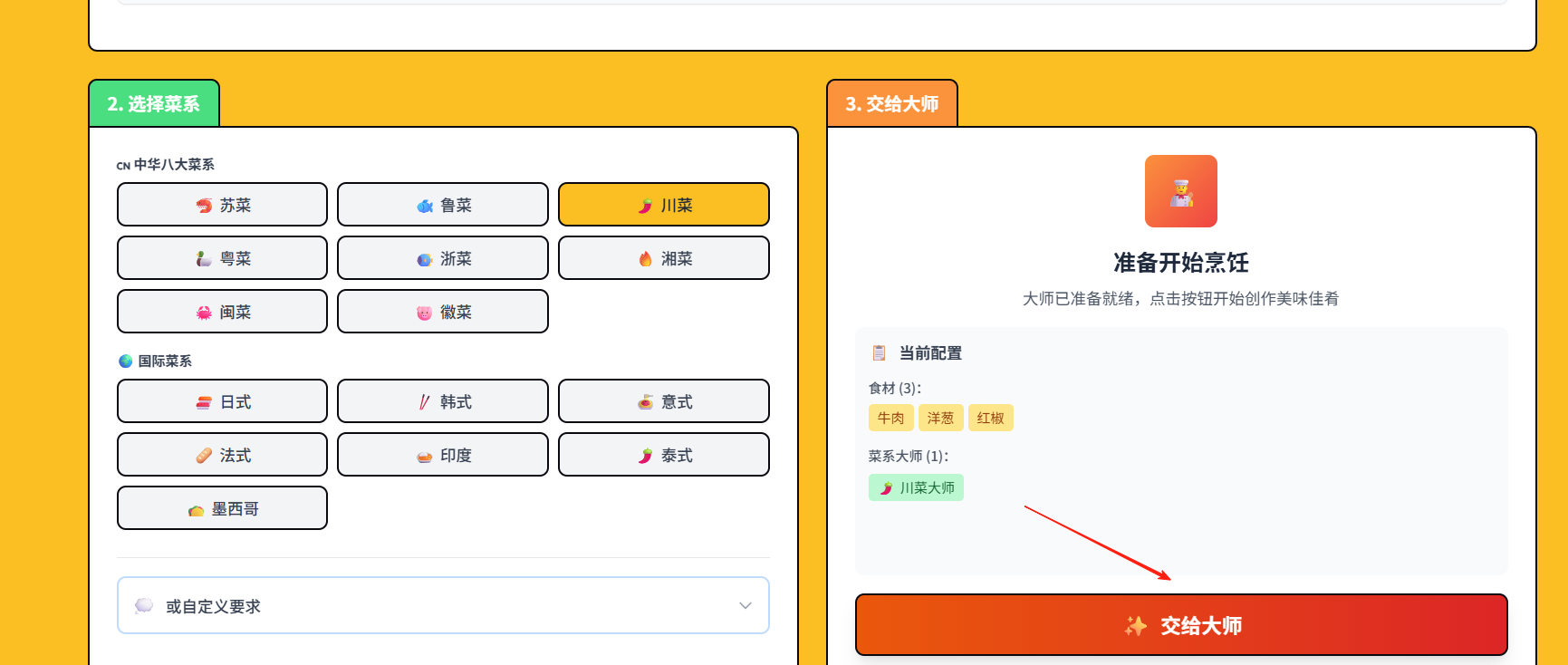Deselect the highlighted 川菜 cuisine option
This screenshot has height=665, width=1568.
(663, 205)
